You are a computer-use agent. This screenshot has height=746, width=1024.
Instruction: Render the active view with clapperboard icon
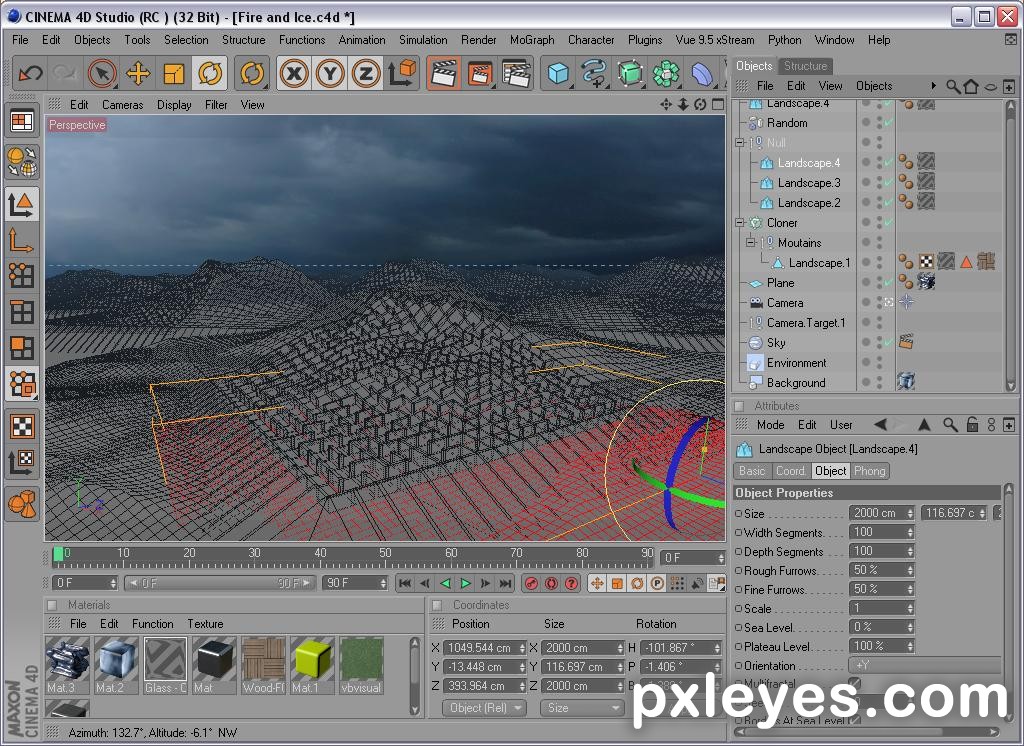444,73
